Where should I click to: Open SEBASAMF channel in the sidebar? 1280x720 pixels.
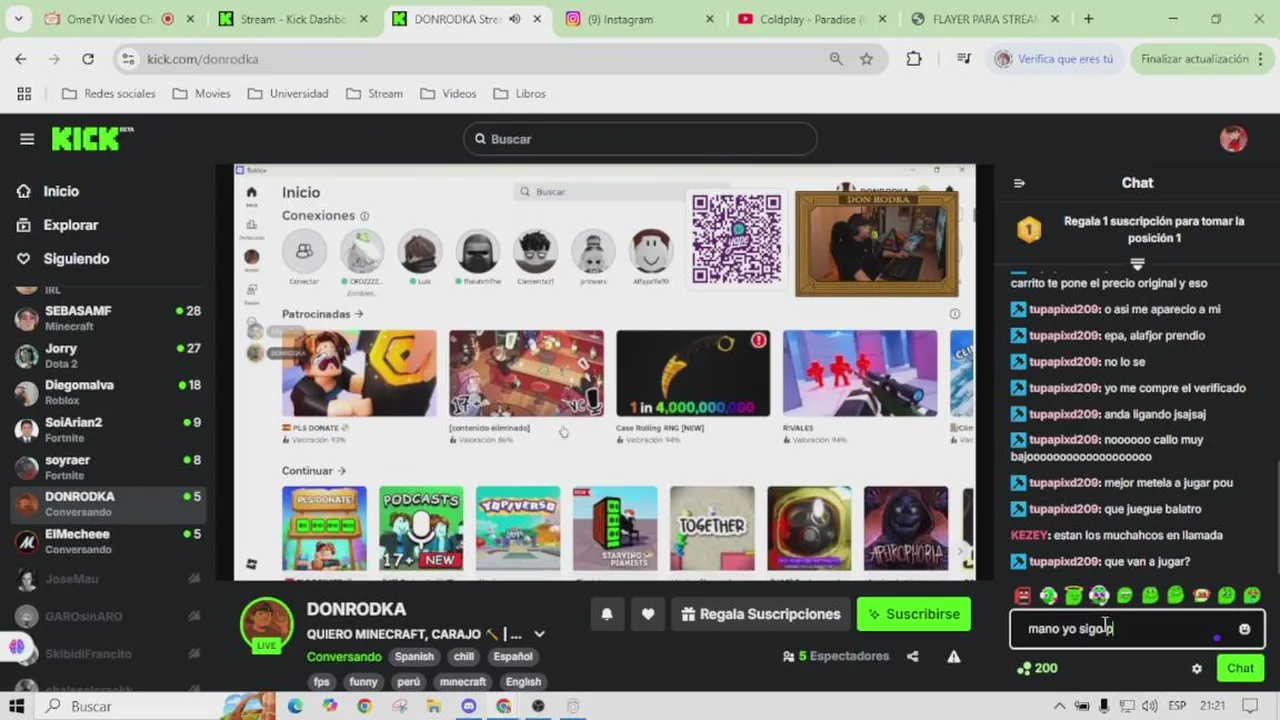108,318
